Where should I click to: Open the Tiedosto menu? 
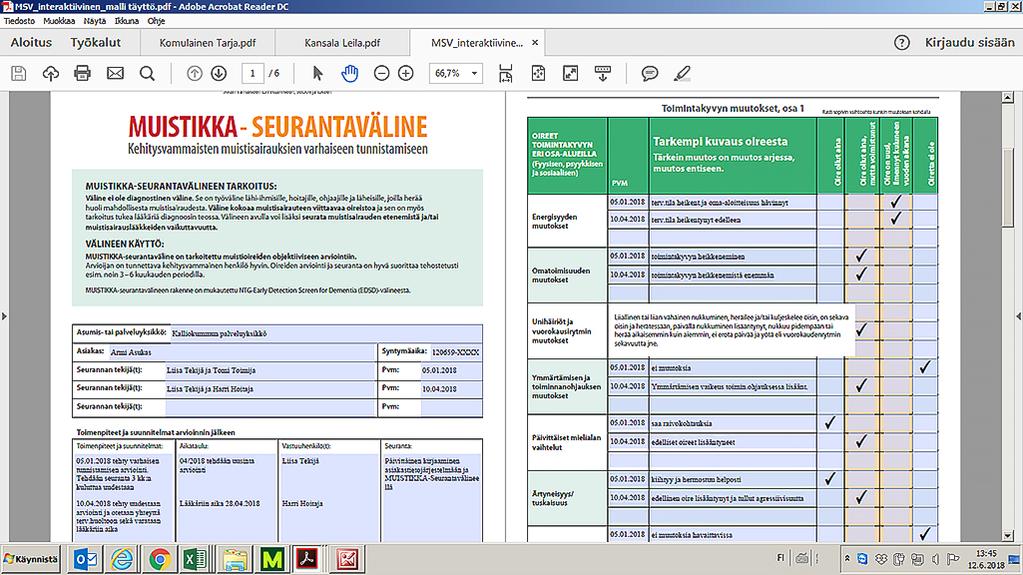(20, 21)
